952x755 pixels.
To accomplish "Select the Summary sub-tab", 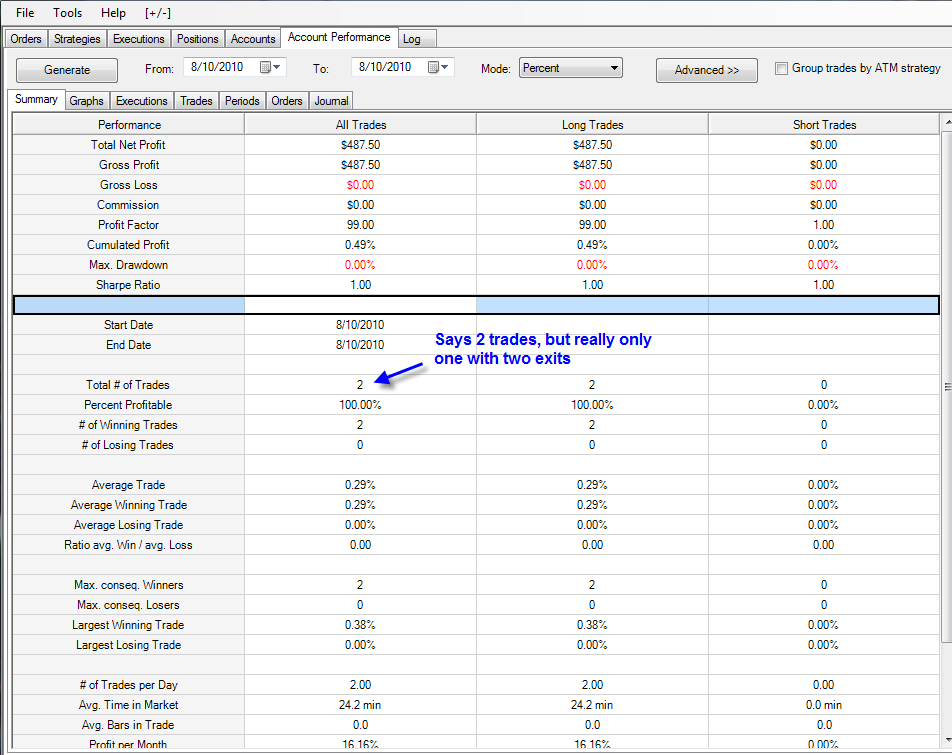I will tap(36, 99).
